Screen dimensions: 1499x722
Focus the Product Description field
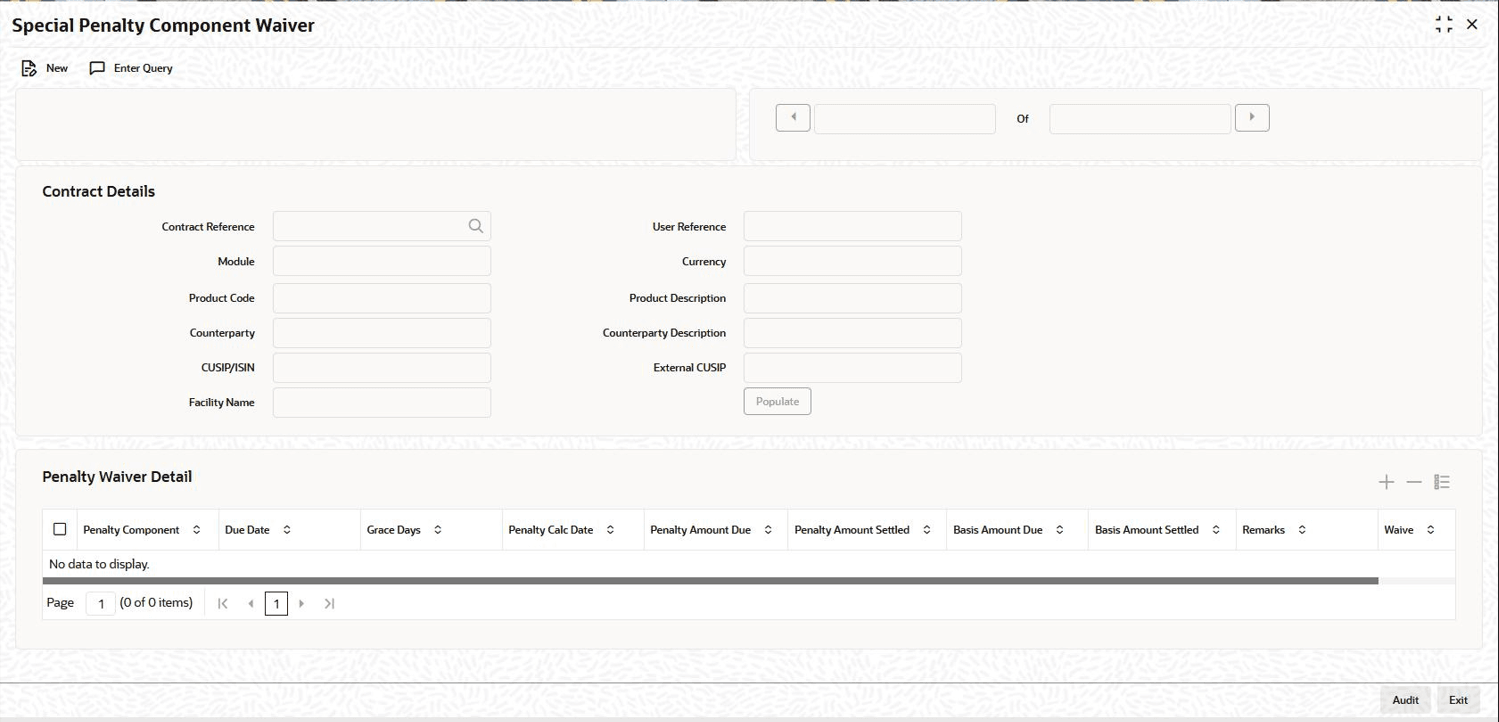tap(853, 298)
